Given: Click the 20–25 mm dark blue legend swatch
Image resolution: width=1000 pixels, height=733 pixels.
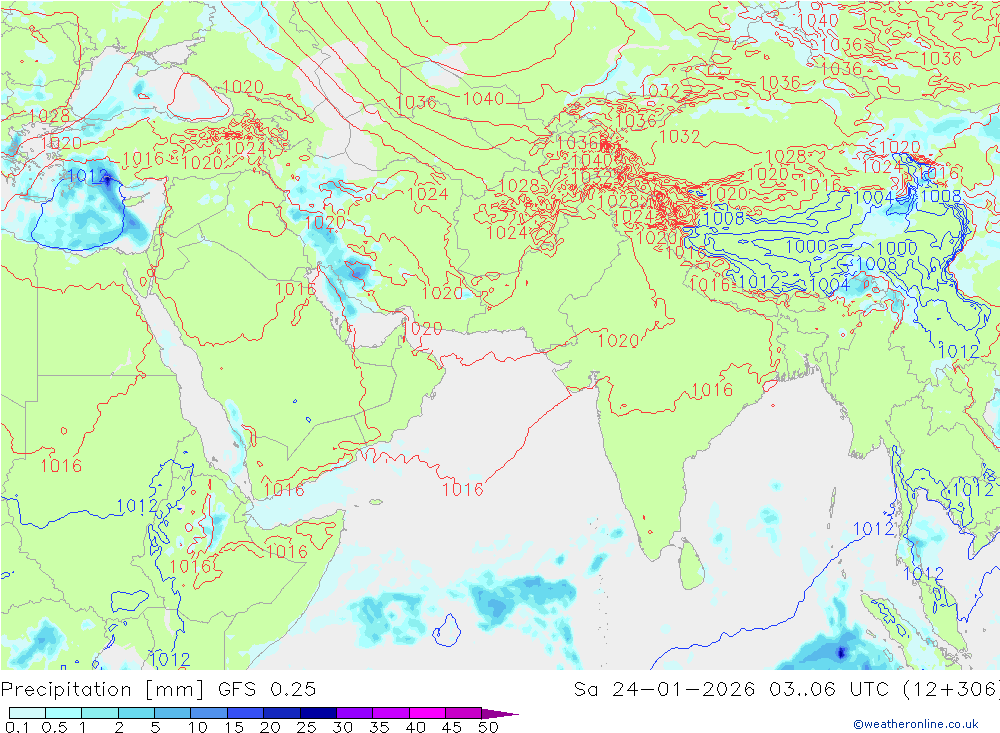Looking at the screenshot, I should tap(282, 713).
